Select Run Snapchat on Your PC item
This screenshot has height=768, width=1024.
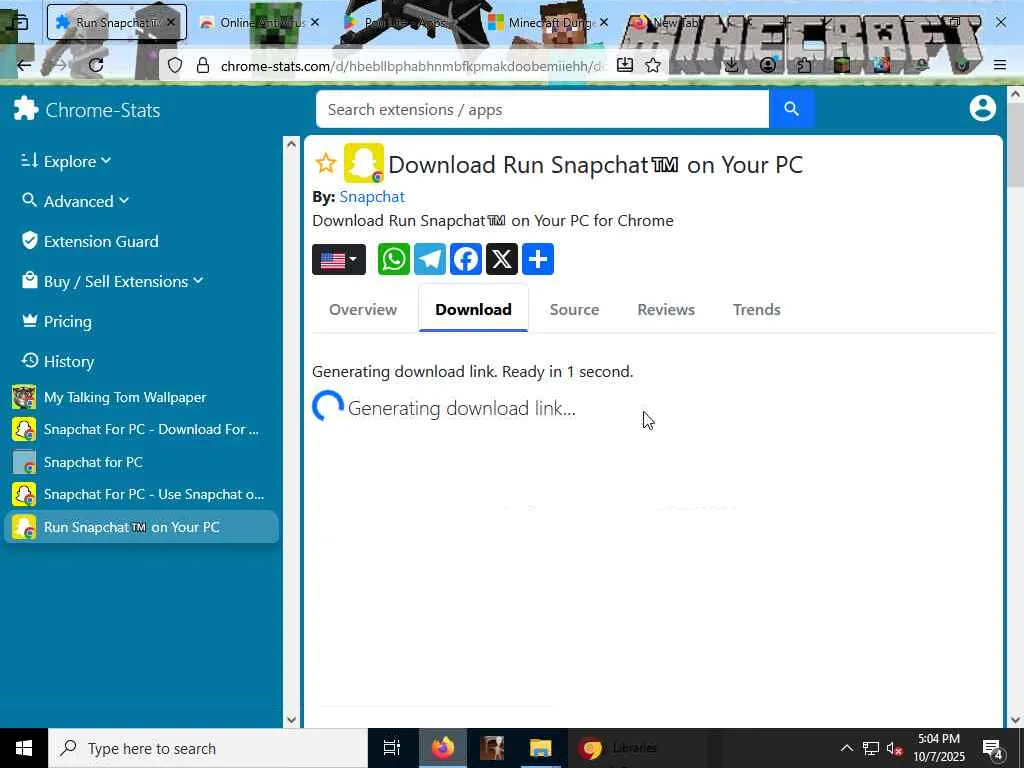pos(141,527)
